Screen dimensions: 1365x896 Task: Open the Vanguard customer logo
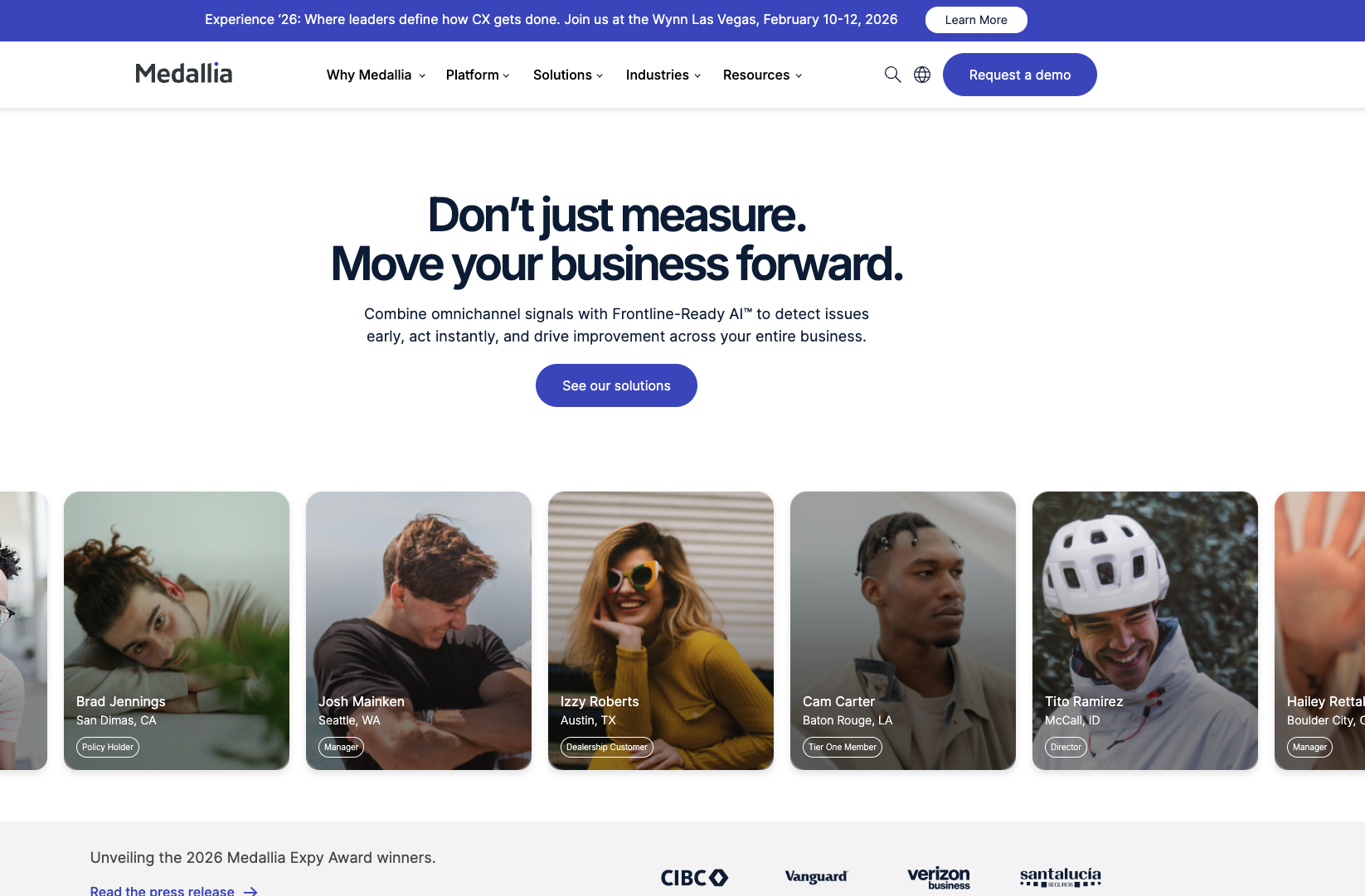[816, 877]
